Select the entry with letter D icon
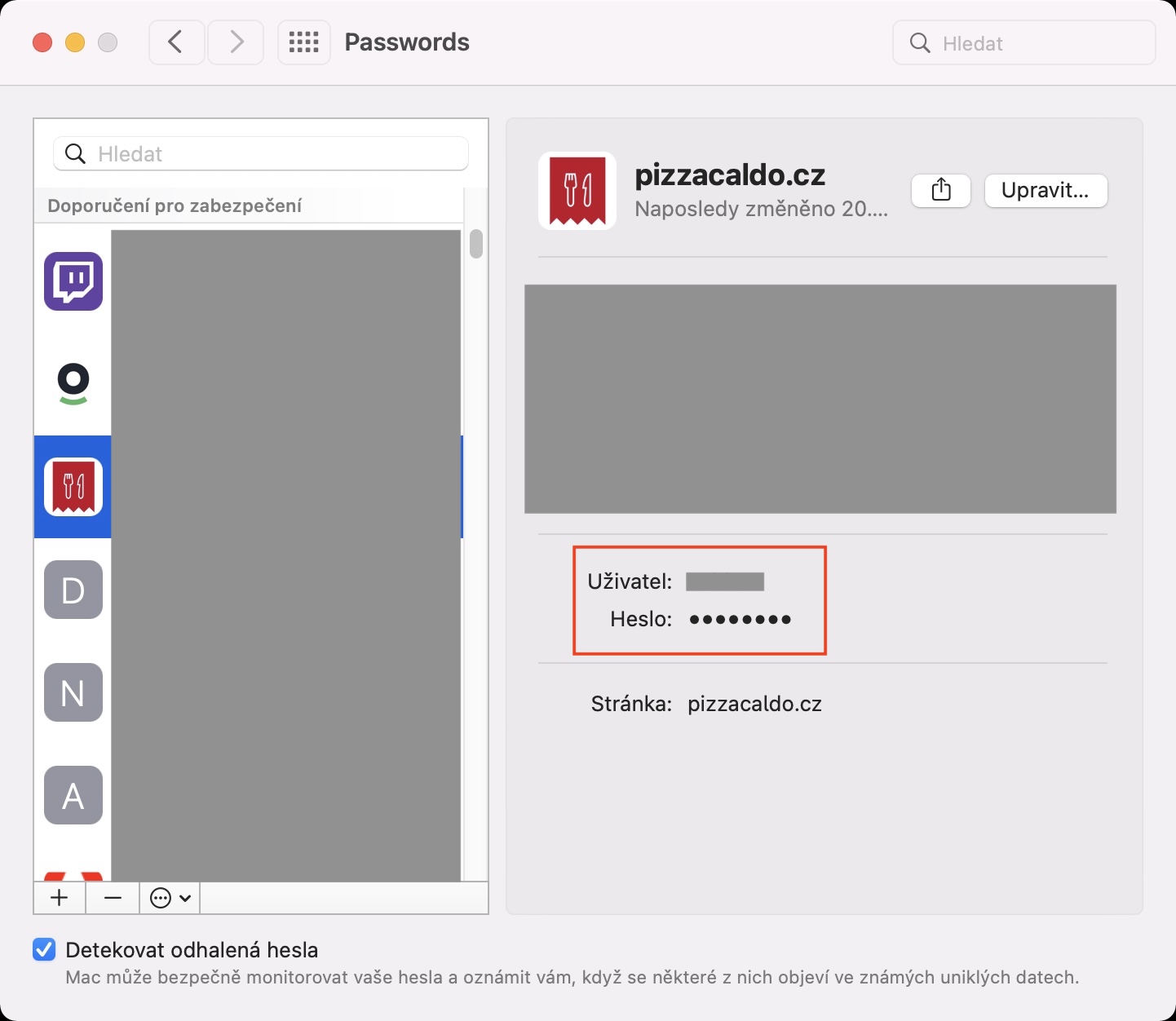The height and width of the screenshot is (1021, 1176). point(73,590)
